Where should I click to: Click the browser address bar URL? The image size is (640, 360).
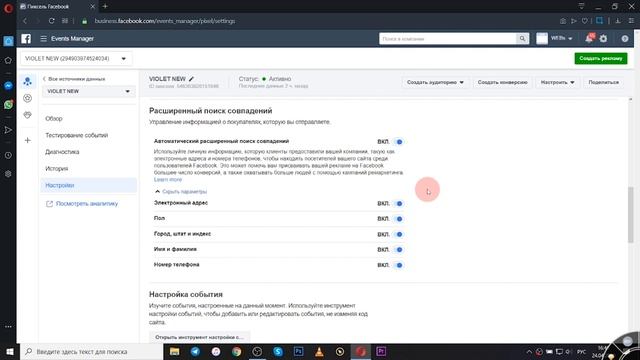tap(164, 21)
